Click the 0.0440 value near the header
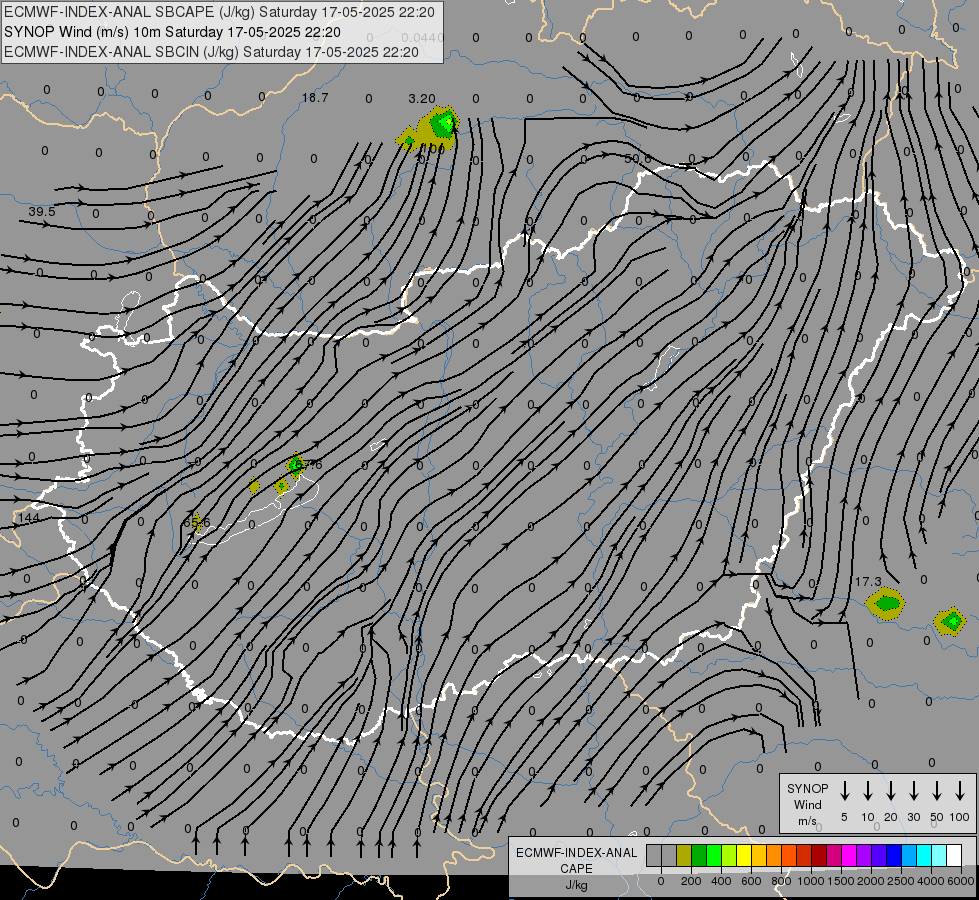Viewport: 979px width, 900px height. [423, 37]
